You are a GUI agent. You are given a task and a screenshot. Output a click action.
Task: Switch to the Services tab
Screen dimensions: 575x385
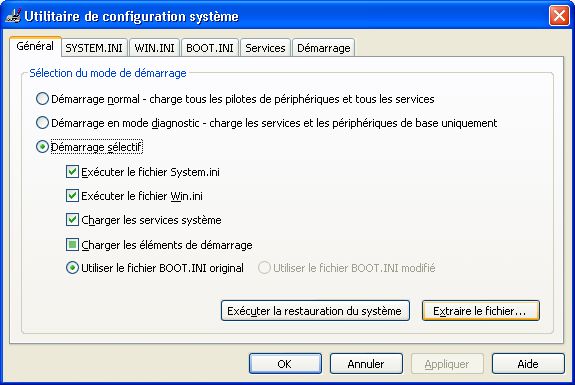(x=265, y=48)
